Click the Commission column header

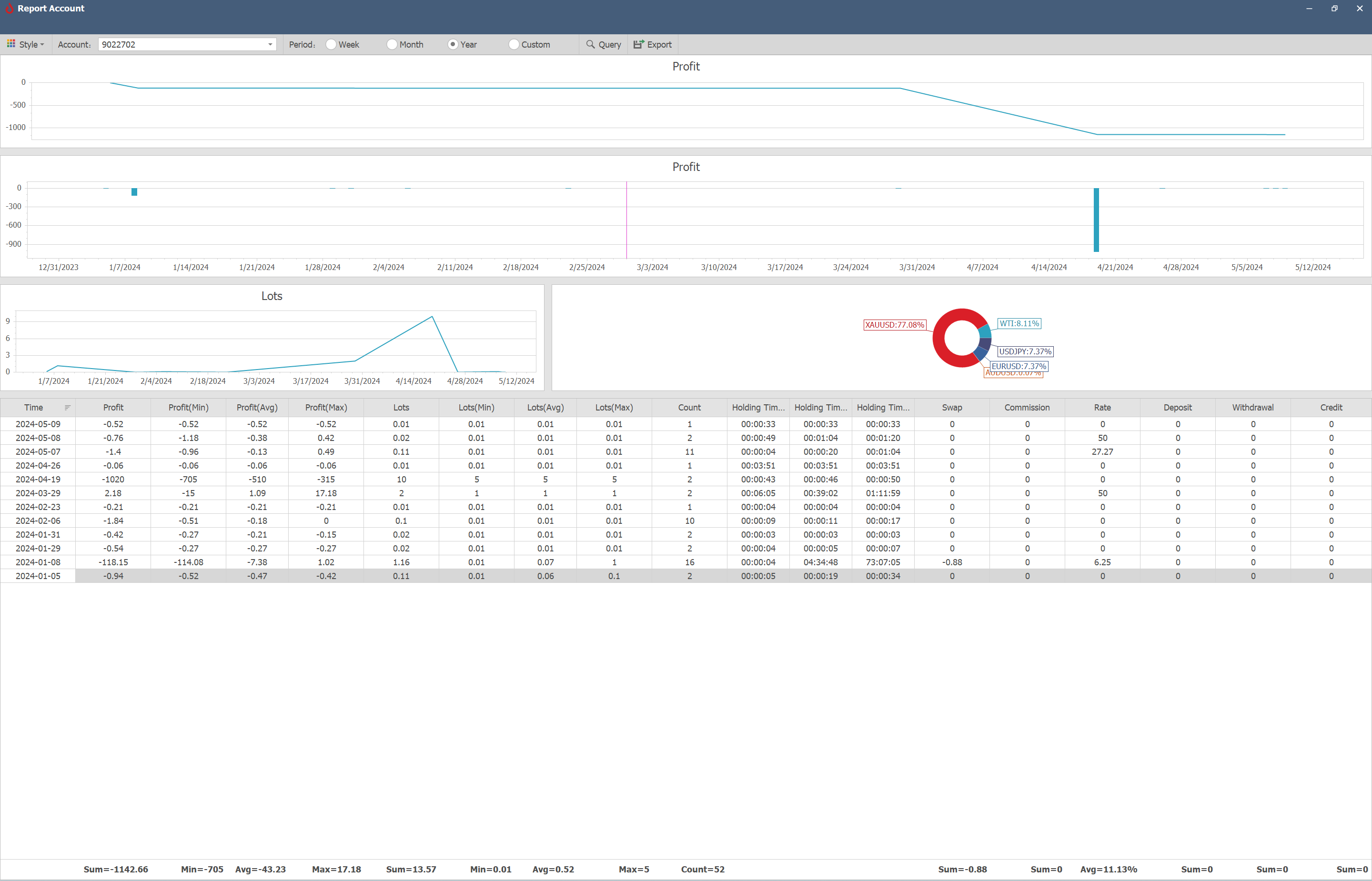(x=1027, y=407)
